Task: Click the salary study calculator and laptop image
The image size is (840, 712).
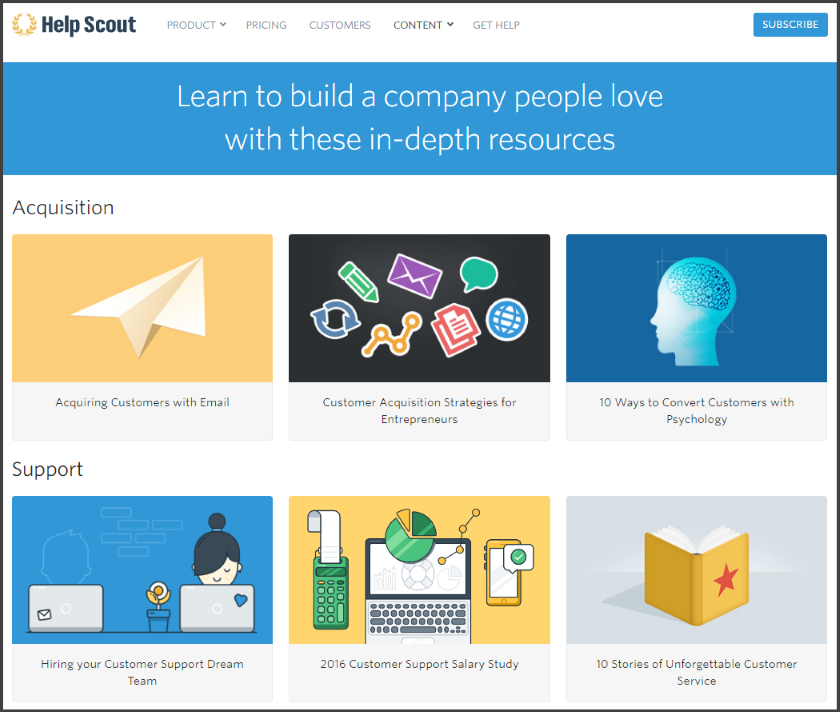Action: (x=419, y=570)
